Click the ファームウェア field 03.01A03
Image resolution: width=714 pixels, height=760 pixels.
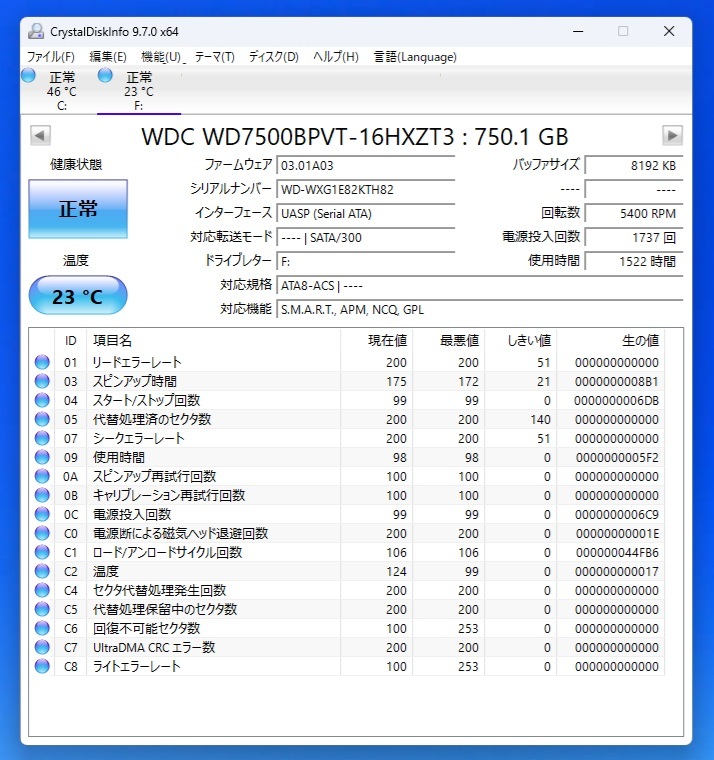coord(365,165)
